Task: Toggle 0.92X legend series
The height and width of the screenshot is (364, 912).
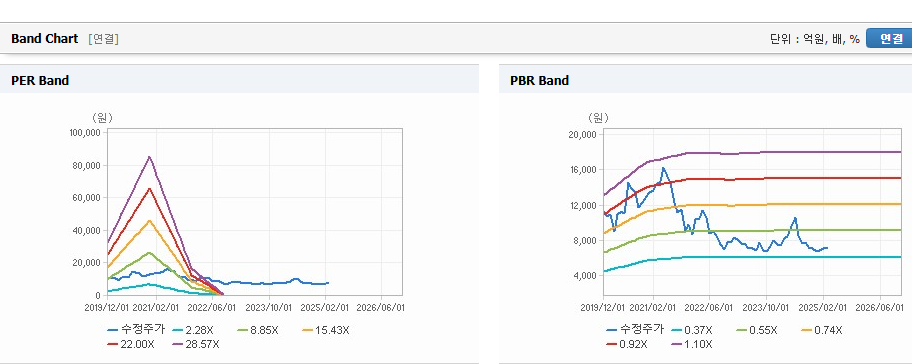Action: (x=628, y=344)
